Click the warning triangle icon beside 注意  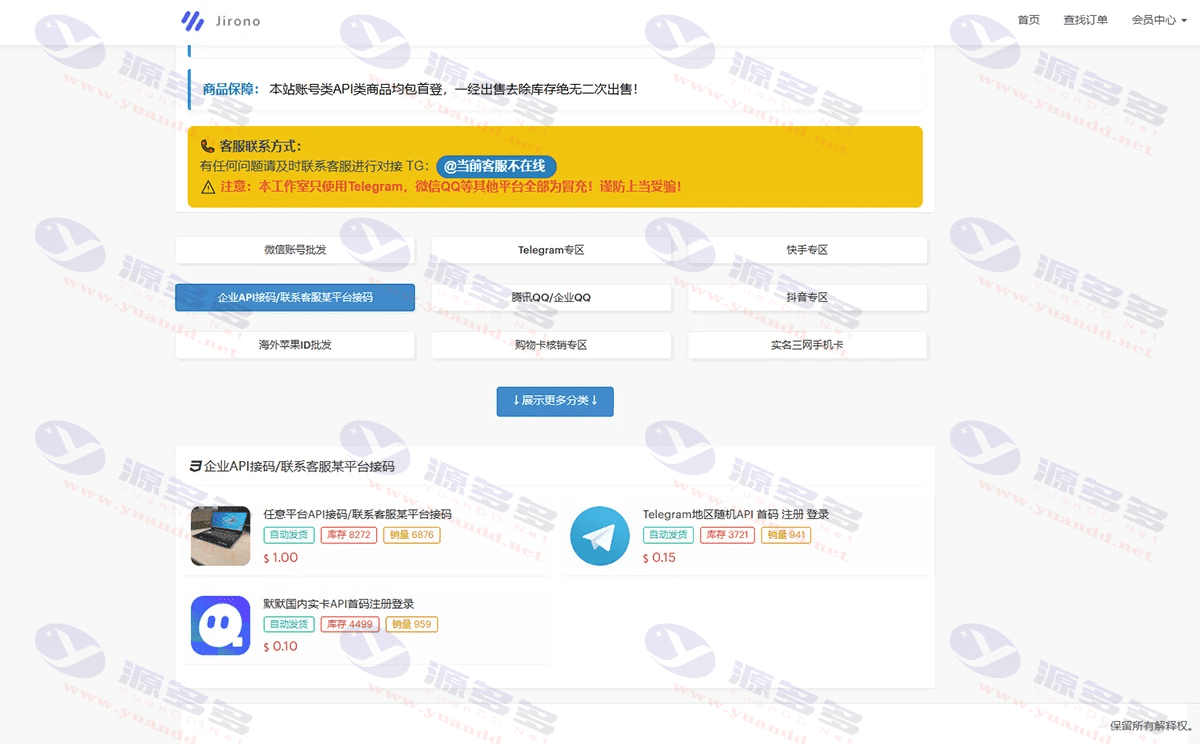pyautogui.click(x=208, y=187)
